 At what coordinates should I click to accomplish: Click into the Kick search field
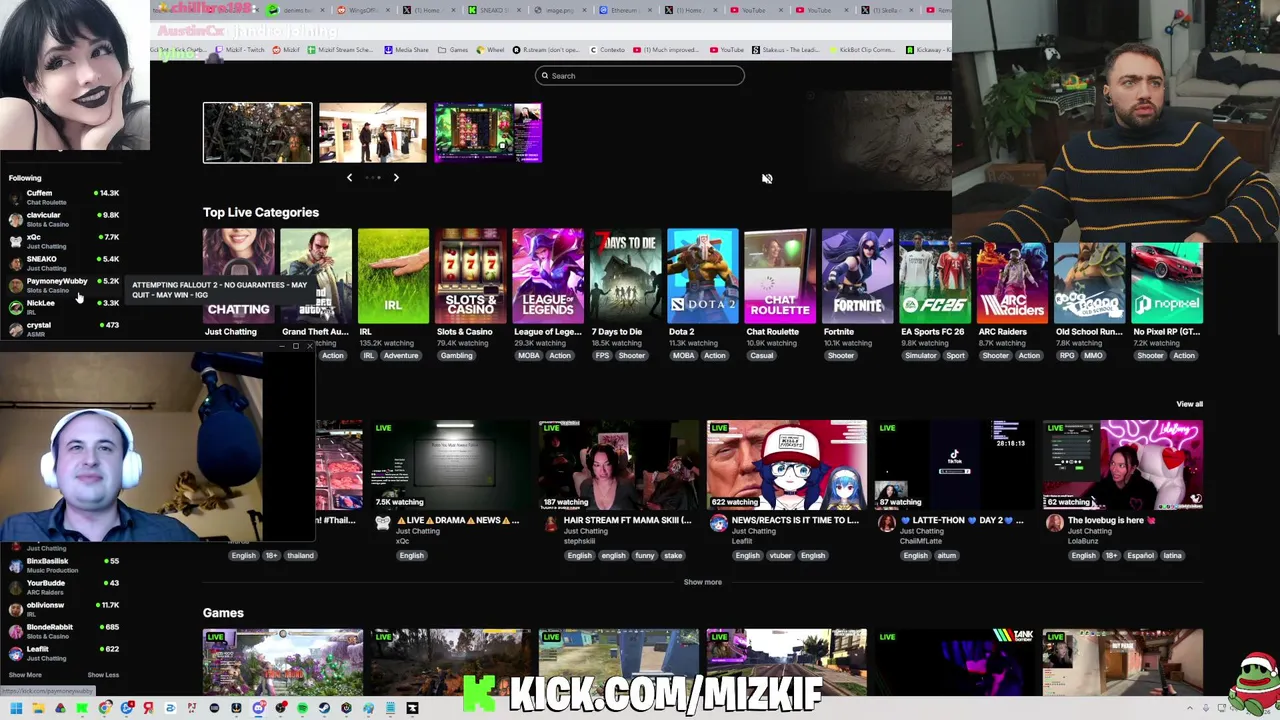[640, 76]
